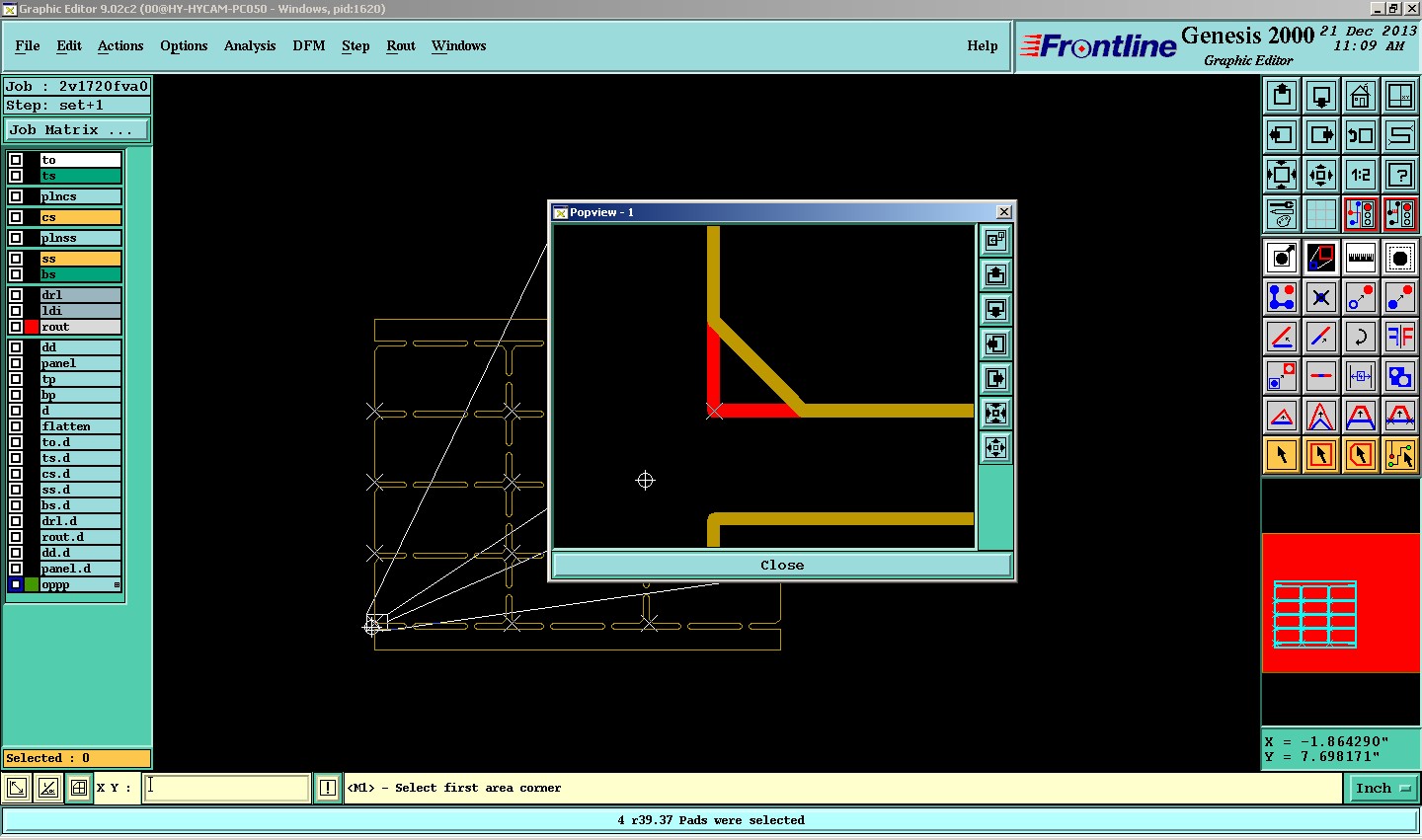This screenshot has width=1422, height=840.
Task: Open the Edit menu
Action: pyautogui.click(x=69, y=45)
